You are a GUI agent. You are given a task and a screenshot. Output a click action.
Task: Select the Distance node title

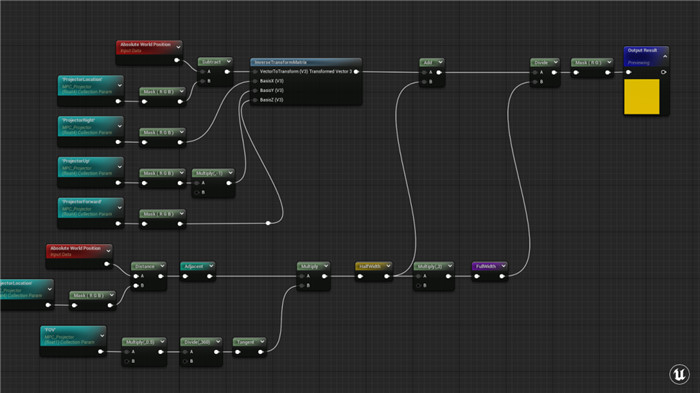click(x=145, y=267)
